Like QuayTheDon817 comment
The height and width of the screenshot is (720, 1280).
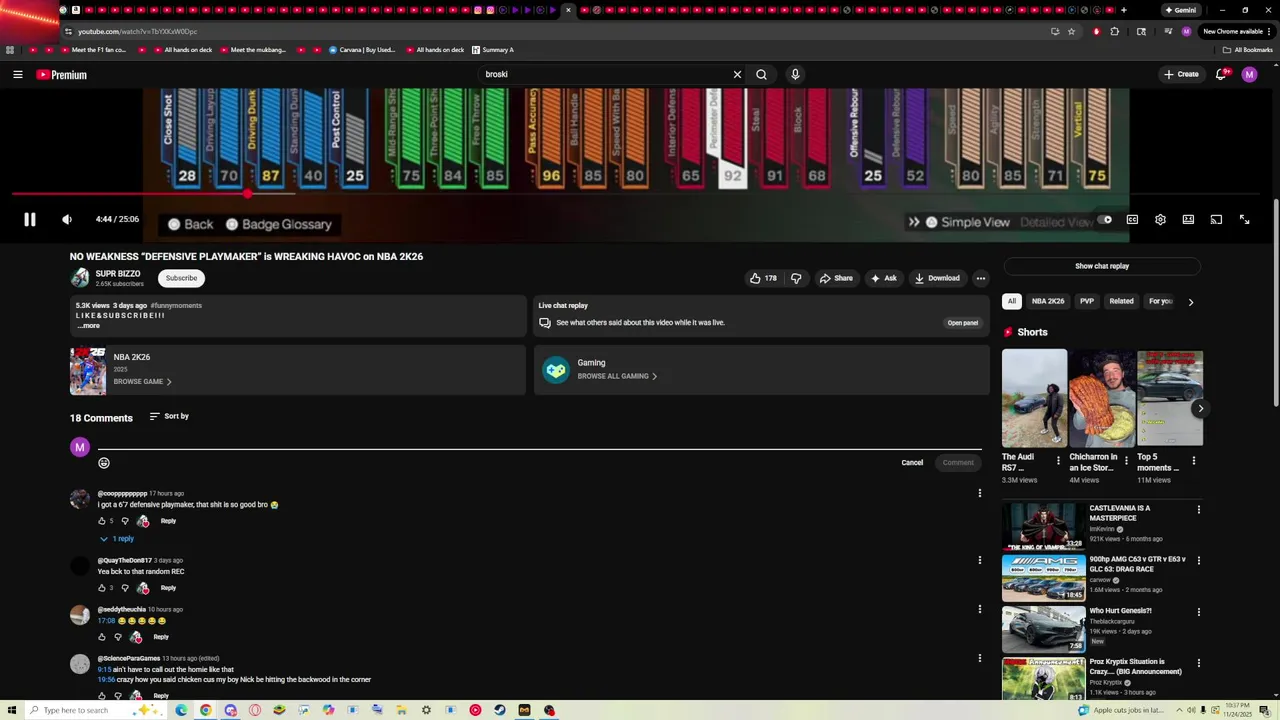click(x=102, y=588)
